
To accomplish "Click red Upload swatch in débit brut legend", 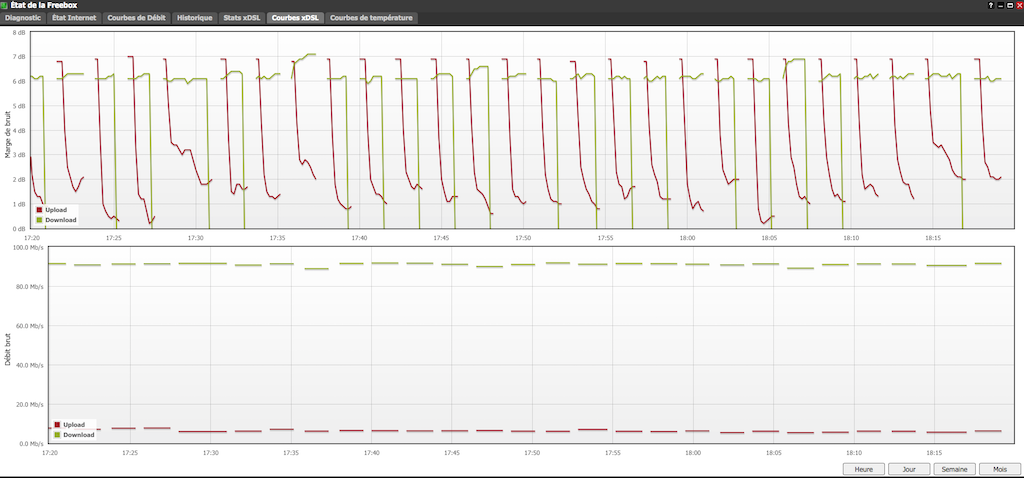I will (x=57, y=425).
